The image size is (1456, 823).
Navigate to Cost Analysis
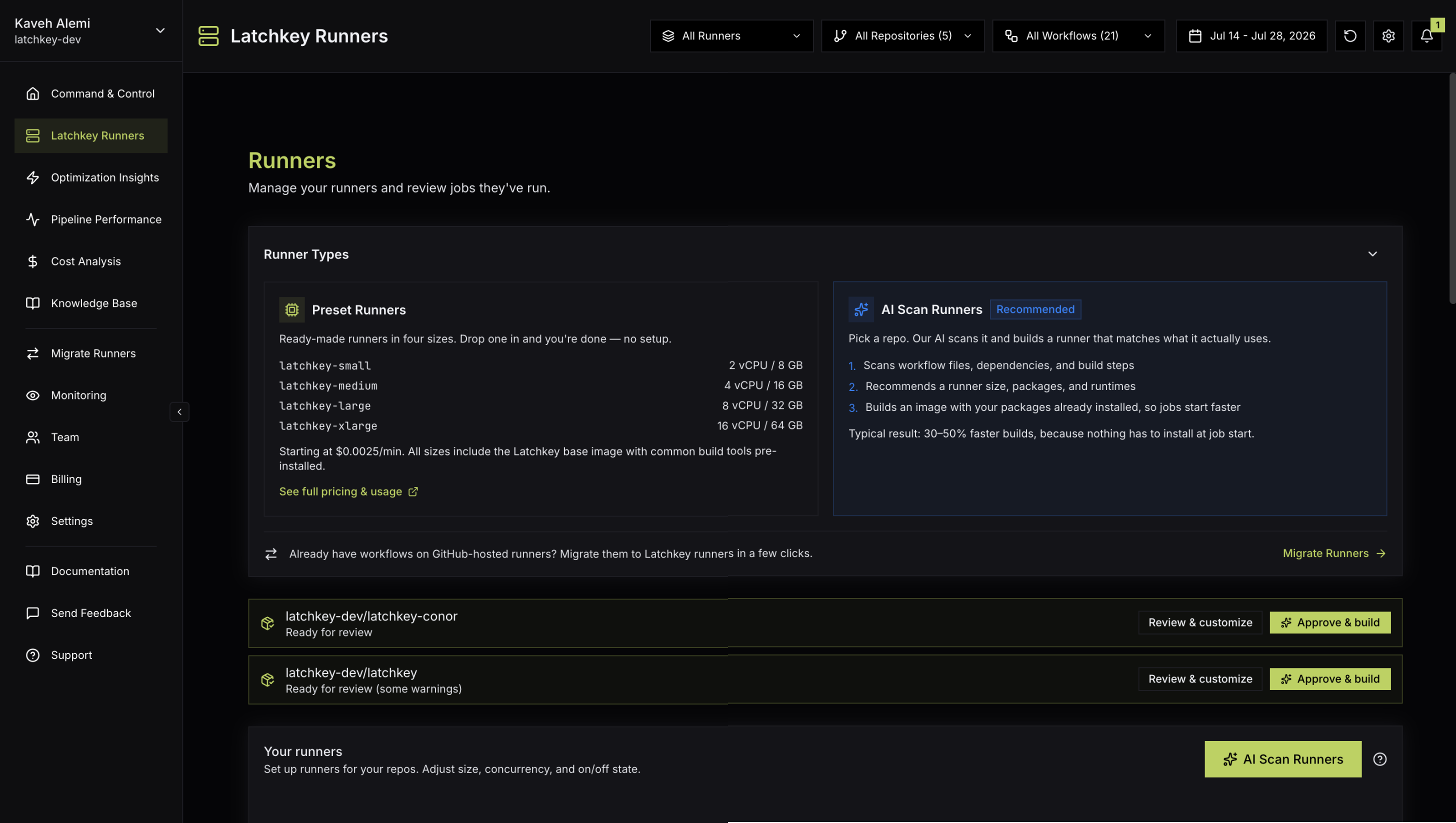[x=90, y=261]
